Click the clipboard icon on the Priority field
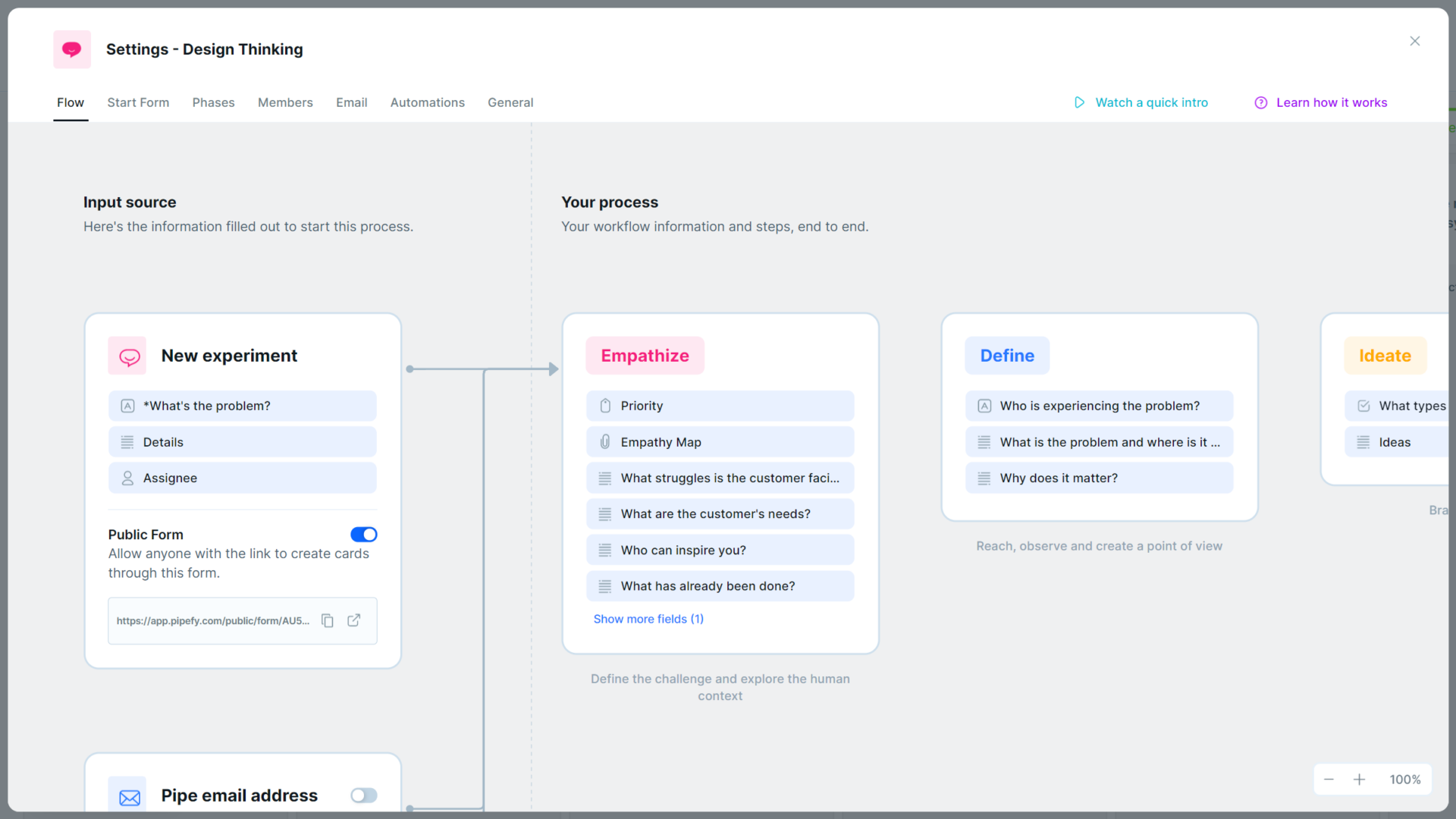Viewport: 1456px width, 819px height. 604,406
